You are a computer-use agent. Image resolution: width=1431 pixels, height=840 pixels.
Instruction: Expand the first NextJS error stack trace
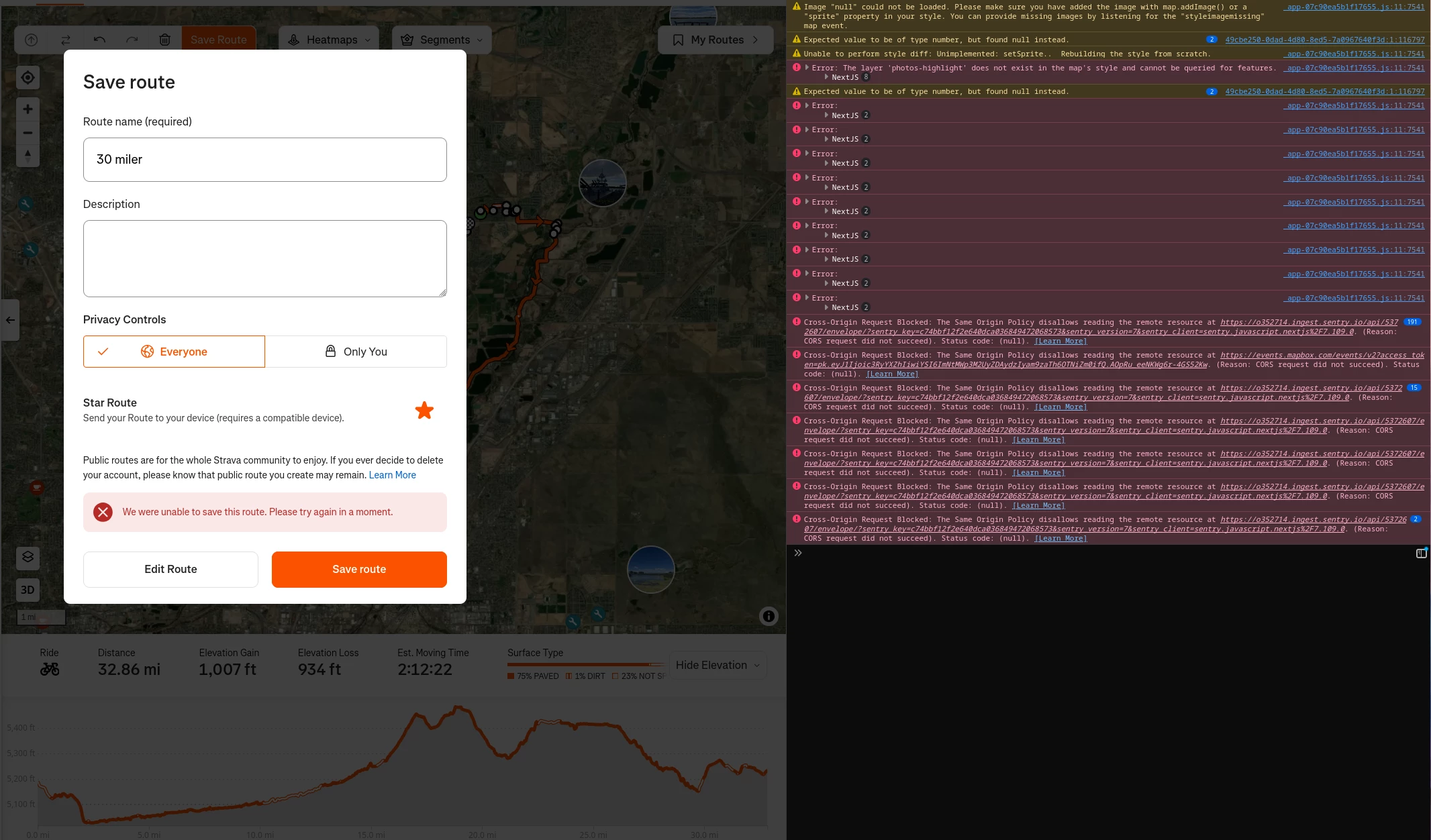[x=826, y=77]
